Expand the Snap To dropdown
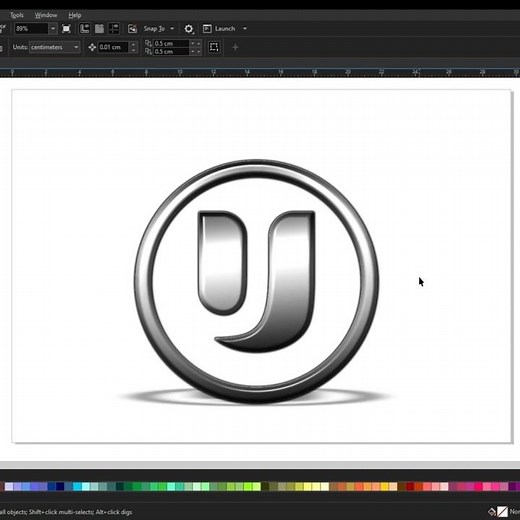Viewport: 520px width, 520px height. tap(172, 29)
